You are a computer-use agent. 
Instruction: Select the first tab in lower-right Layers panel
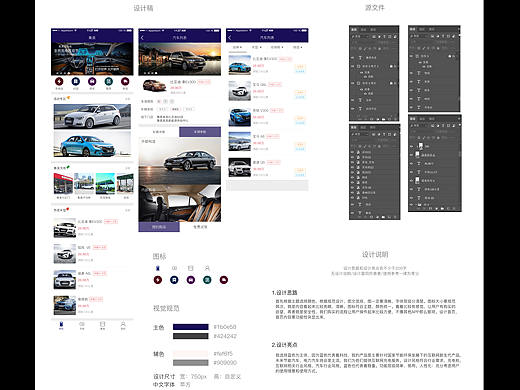(413, 119)
